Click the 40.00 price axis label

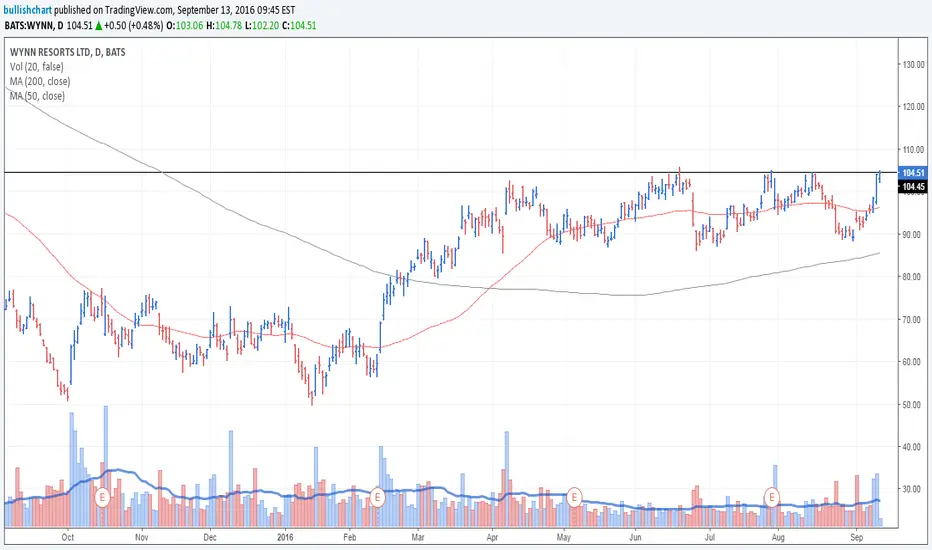914,447
